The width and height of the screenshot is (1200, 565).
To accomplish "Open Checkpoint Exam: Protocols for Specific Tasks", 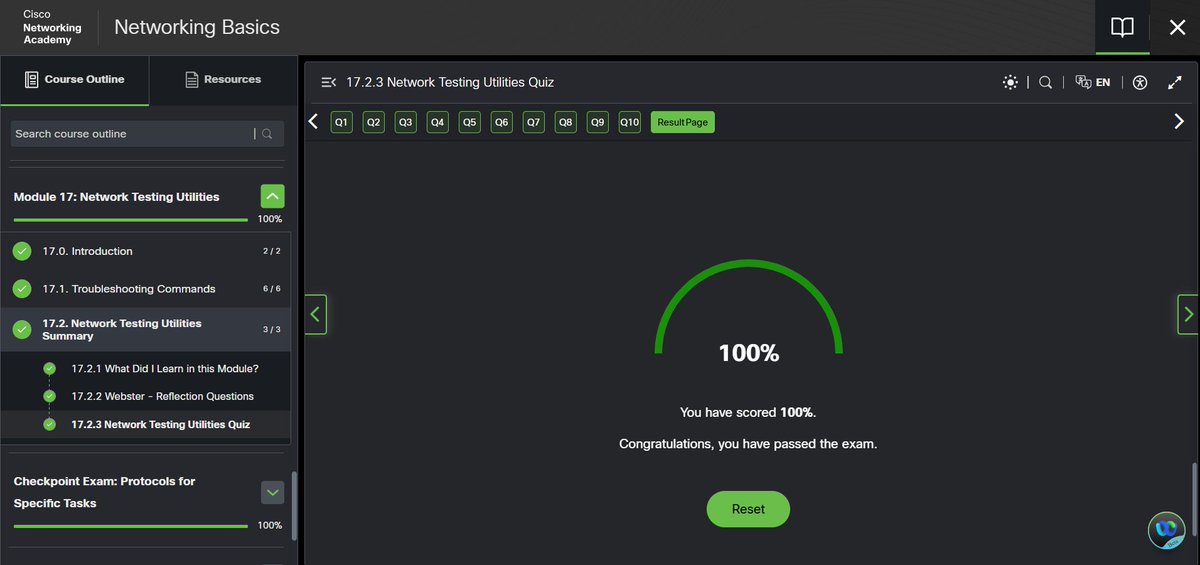I will click(104, 492).
